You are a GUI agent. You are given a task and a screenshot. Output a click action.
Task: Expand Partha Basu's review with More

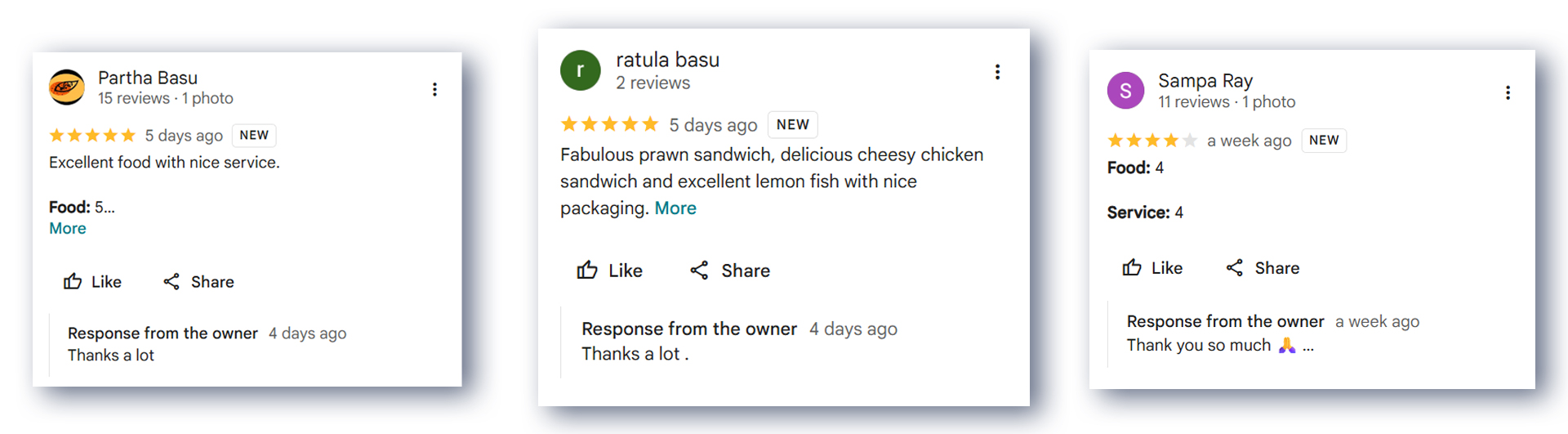coord(68,228)
